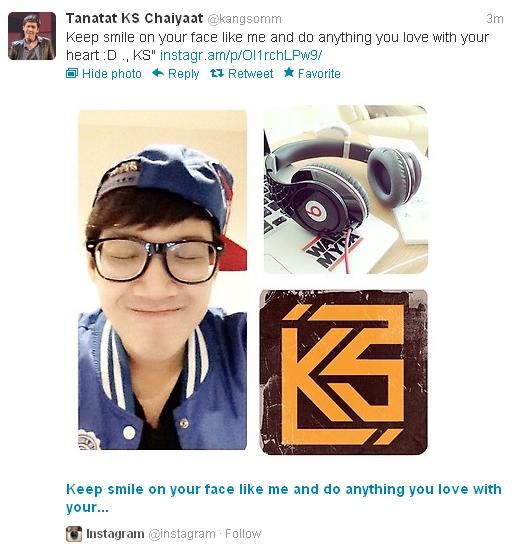Open the instagr.am/p/OI1rchLPw9/ link

click(x=241, y=55)
